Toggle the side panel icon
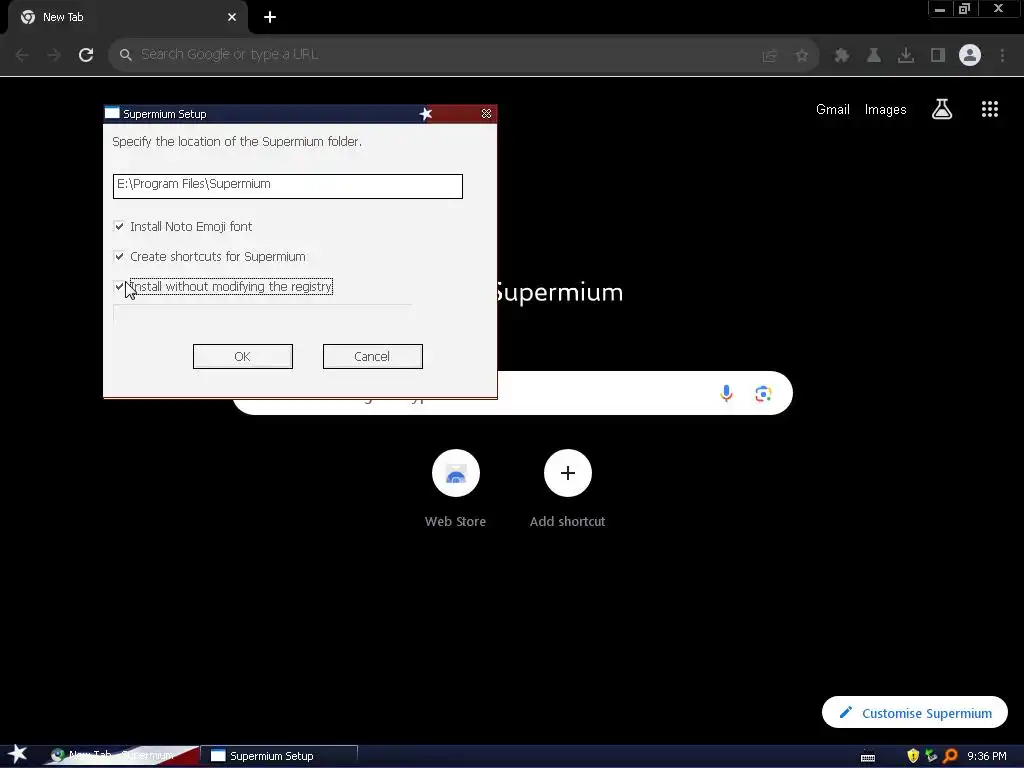This screenshot has width=1024, height=768. pyautogui.click(x=938, y=56)
